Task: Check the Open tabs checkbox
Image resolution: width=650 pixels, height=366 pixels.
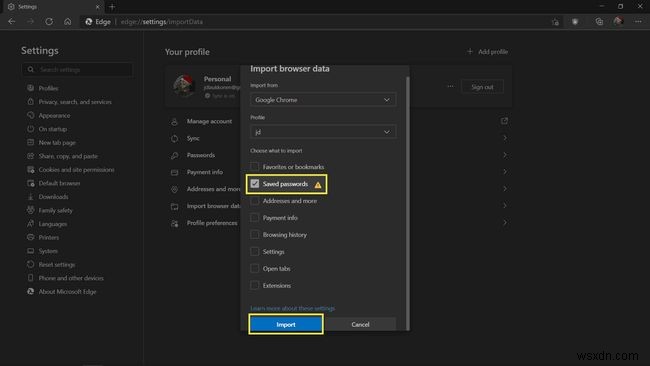Action: click(x=255, y=269)
